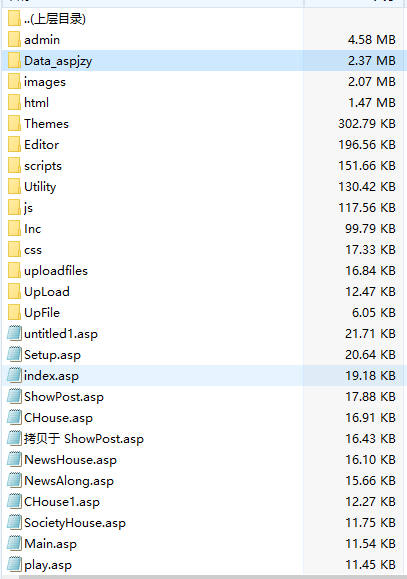407x579 pixels.
Task: Go to parent directory ..(上层目录)
Action: (x=55, y=18)
